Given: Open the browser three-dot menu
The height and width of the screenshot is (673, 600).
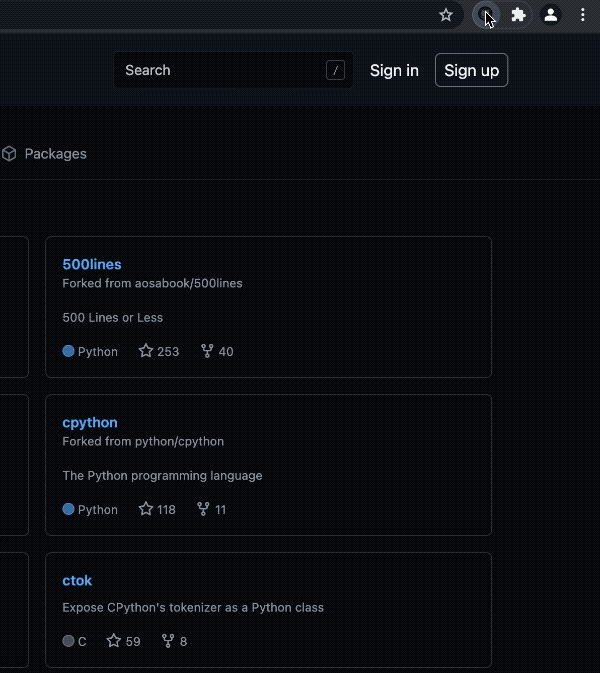Looking at the screenshot, I should [582, 15].
